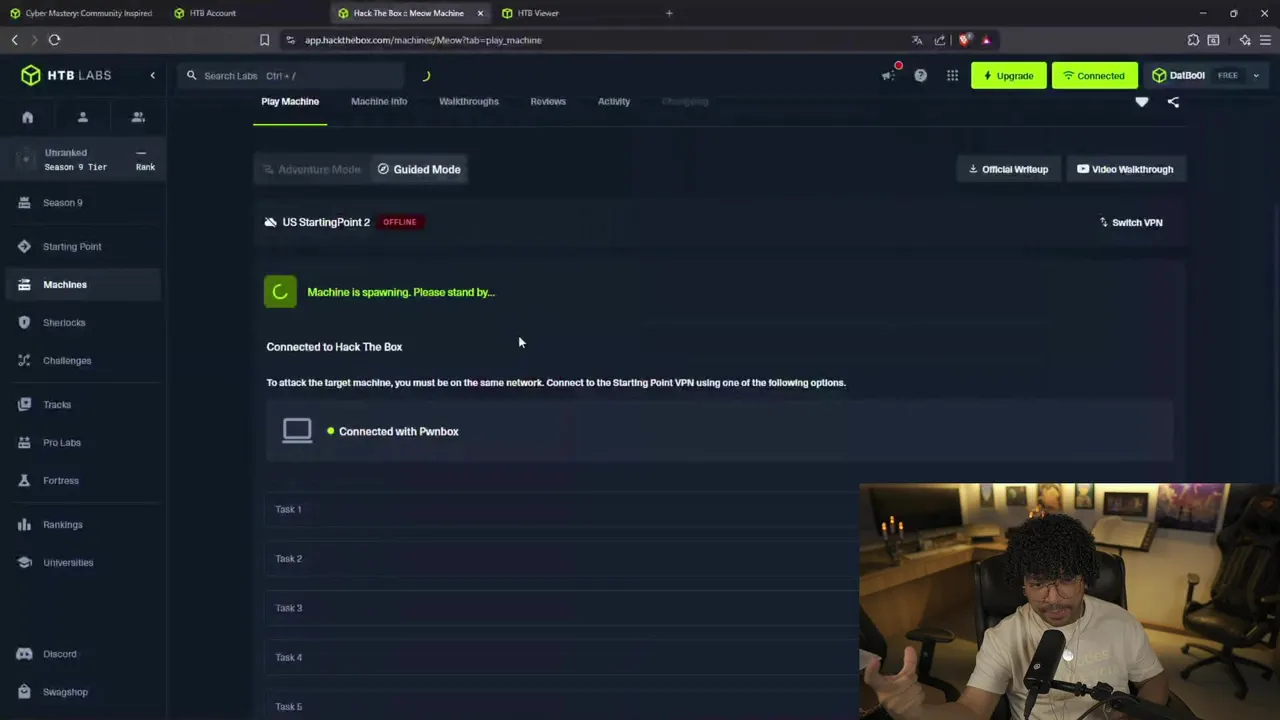Open the browser extensions puzzle icon

coord(1193,40)
